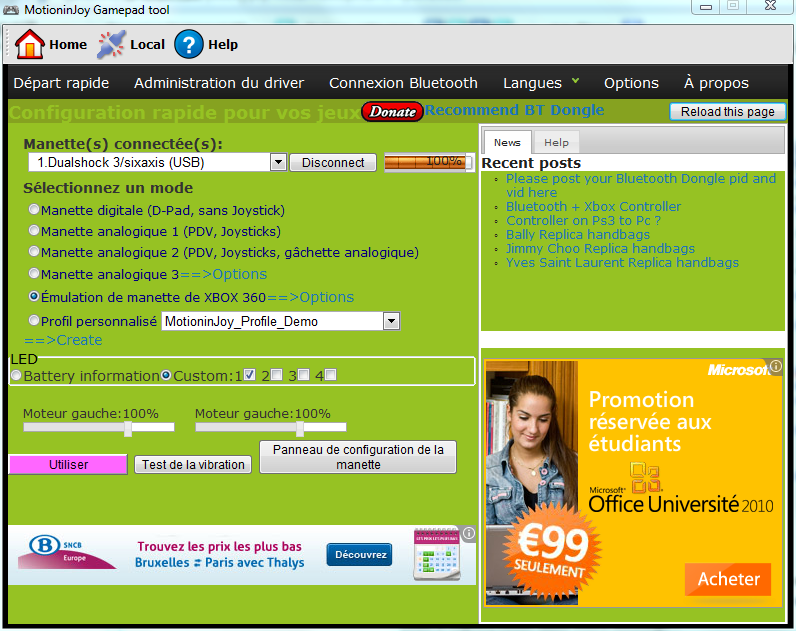Click the 100% battery level bar
The image size is (796, 631).
(429, 162)
